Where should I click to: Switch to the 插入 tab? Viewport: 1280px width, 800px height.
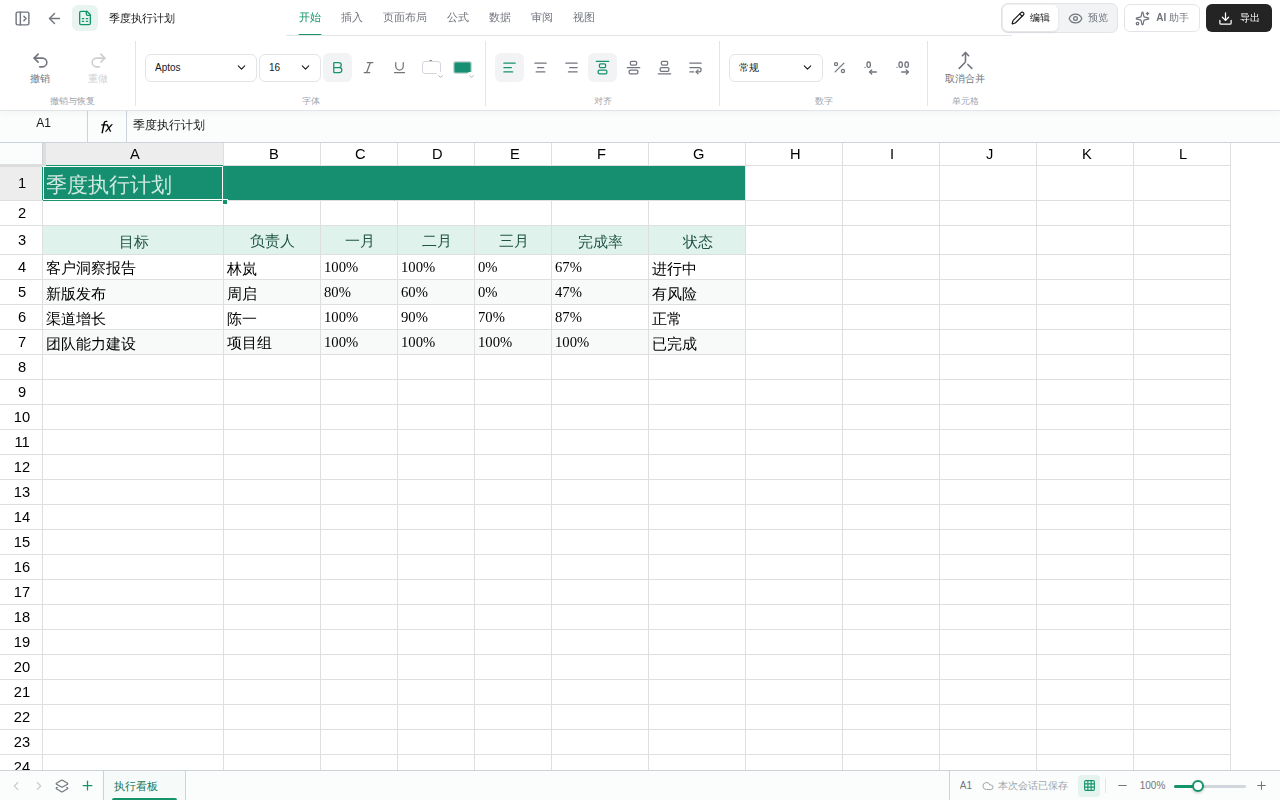[x=352, y=18]
